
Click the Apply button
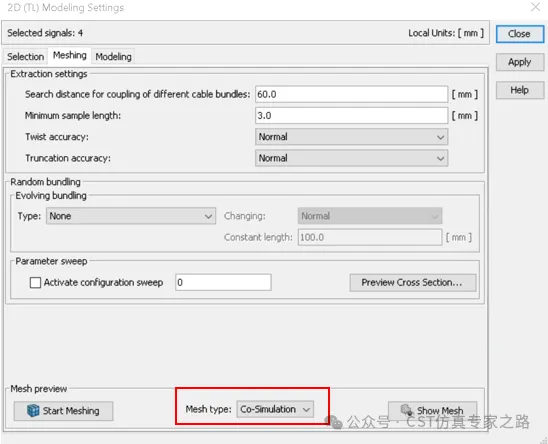(x=520, y=62)
